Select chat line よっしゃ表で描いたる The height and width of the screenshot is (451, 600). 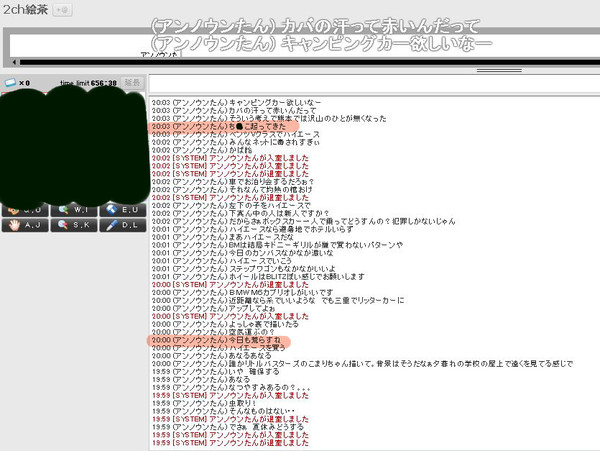(225, 324)
